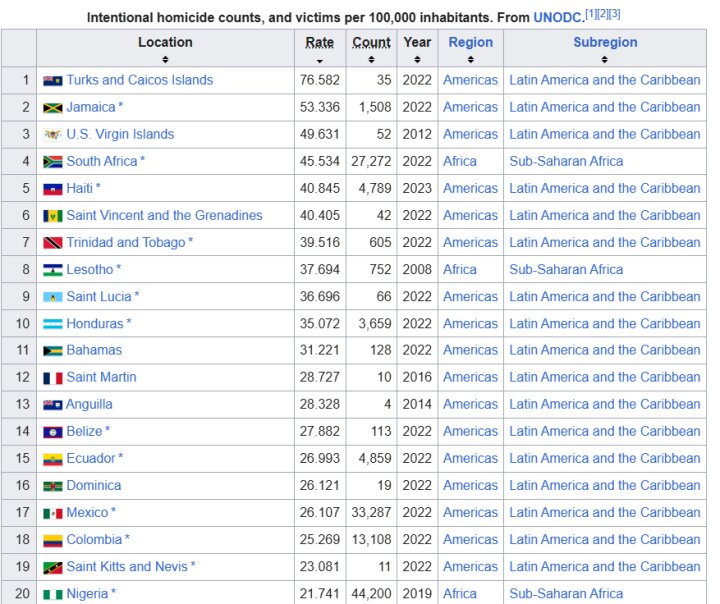This screenshot has height=604, width=720.
Task: Open the Saint Vincent and the Grenadines link
Action: pyautogui.click(x=164, y=215)
